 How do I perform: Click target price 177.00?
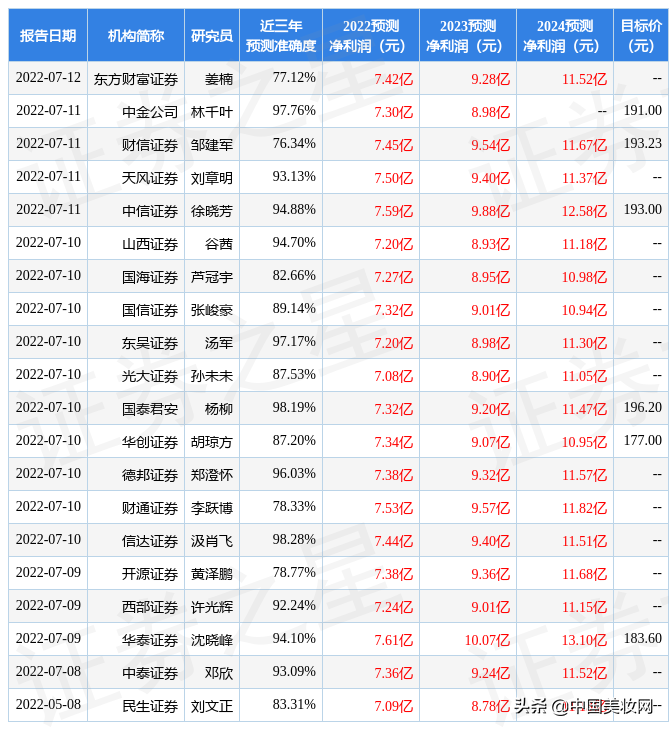tap(643, 440)
